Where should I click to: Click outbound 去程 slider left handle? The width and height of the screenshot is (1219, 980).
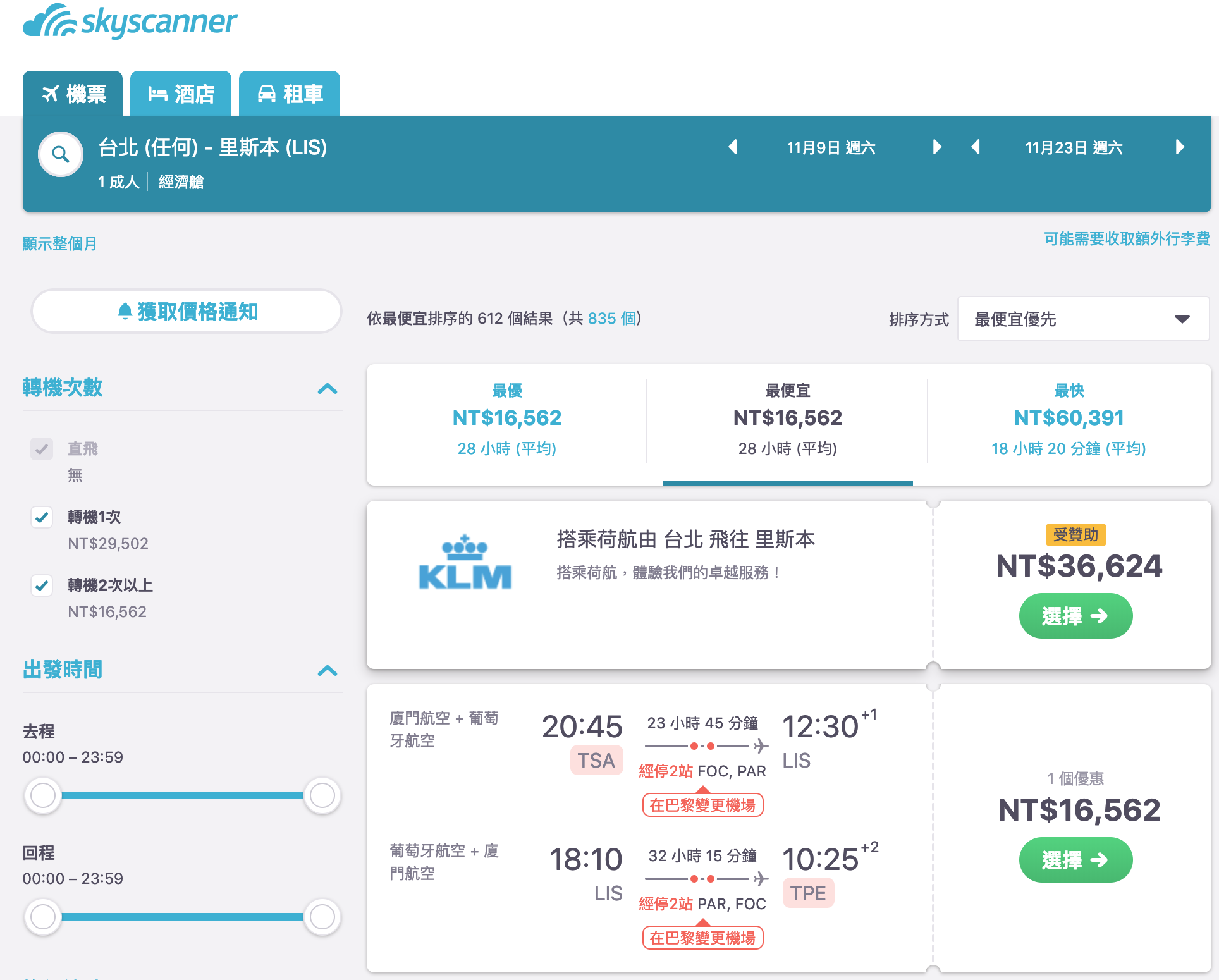pyautogui.click(x=43, y=795)
